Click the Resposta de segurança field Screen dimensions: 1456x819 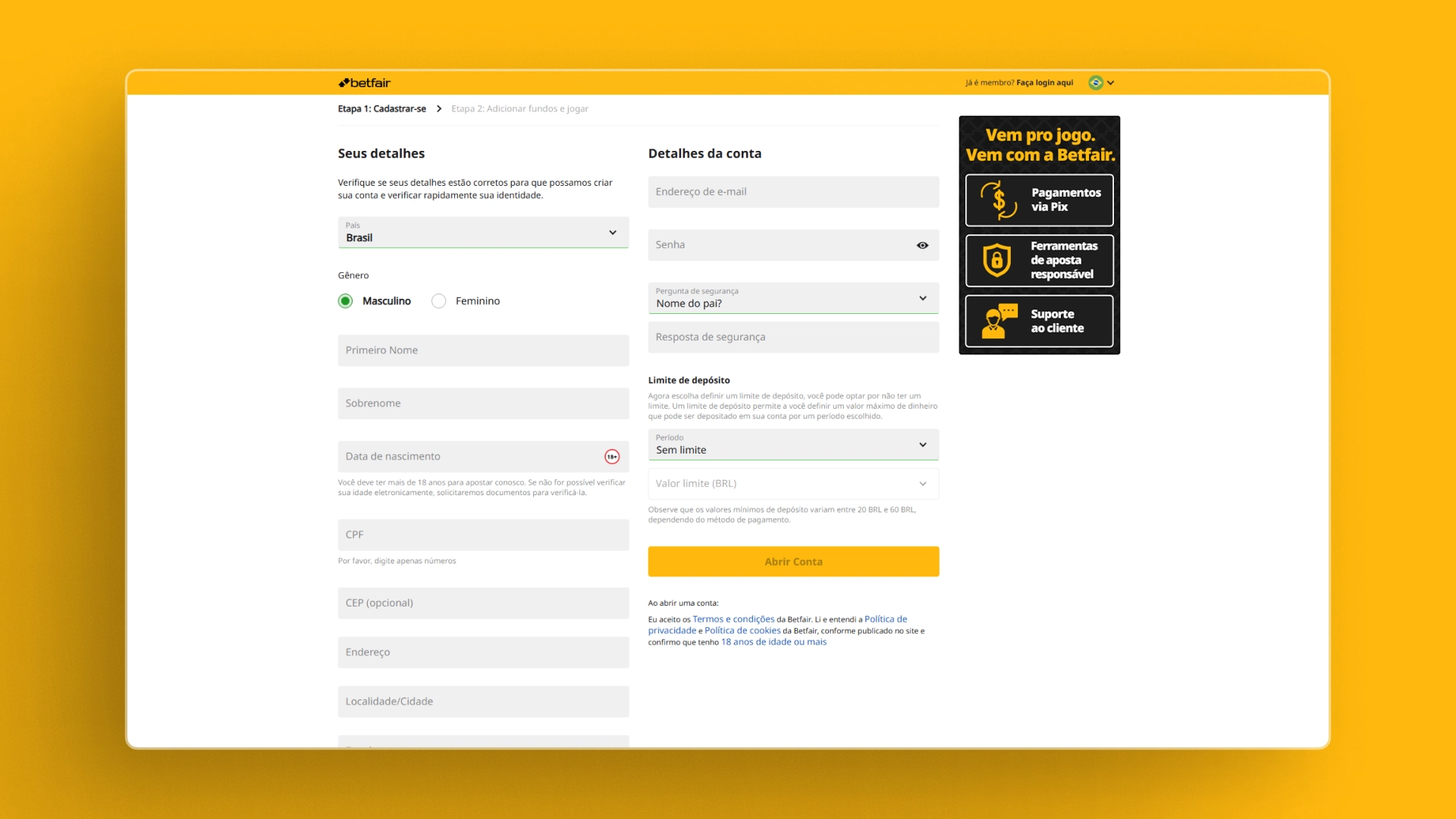click(x=793, y=337)
